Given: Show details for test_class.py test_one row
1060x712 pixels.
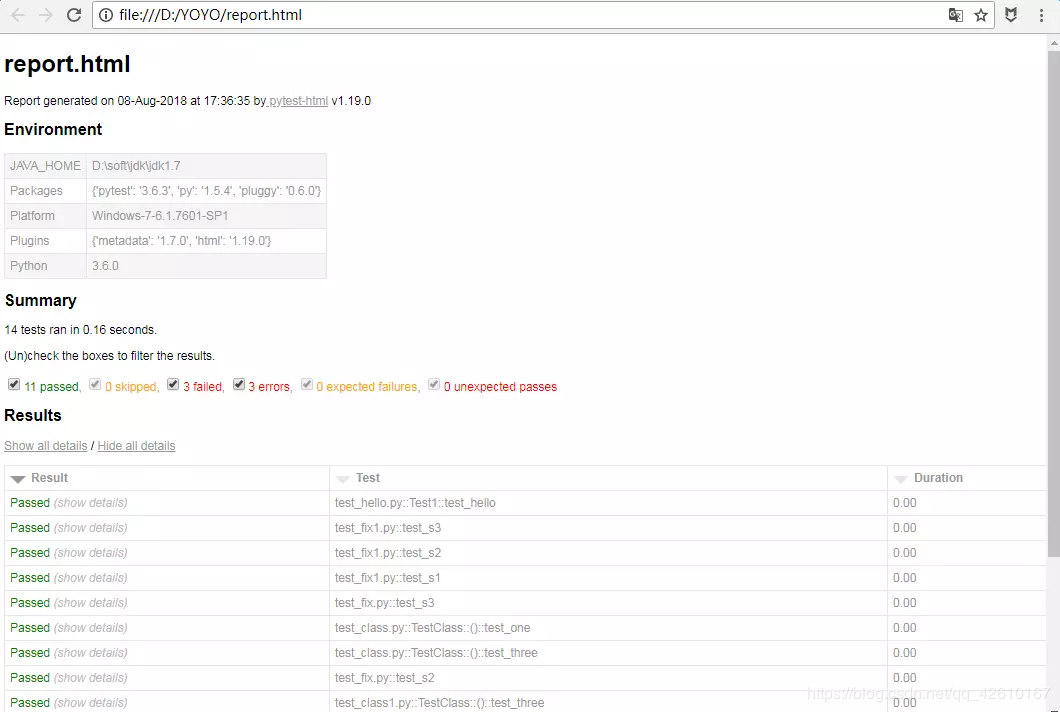Looking at the screenshot, I should (x=91, y=628).
